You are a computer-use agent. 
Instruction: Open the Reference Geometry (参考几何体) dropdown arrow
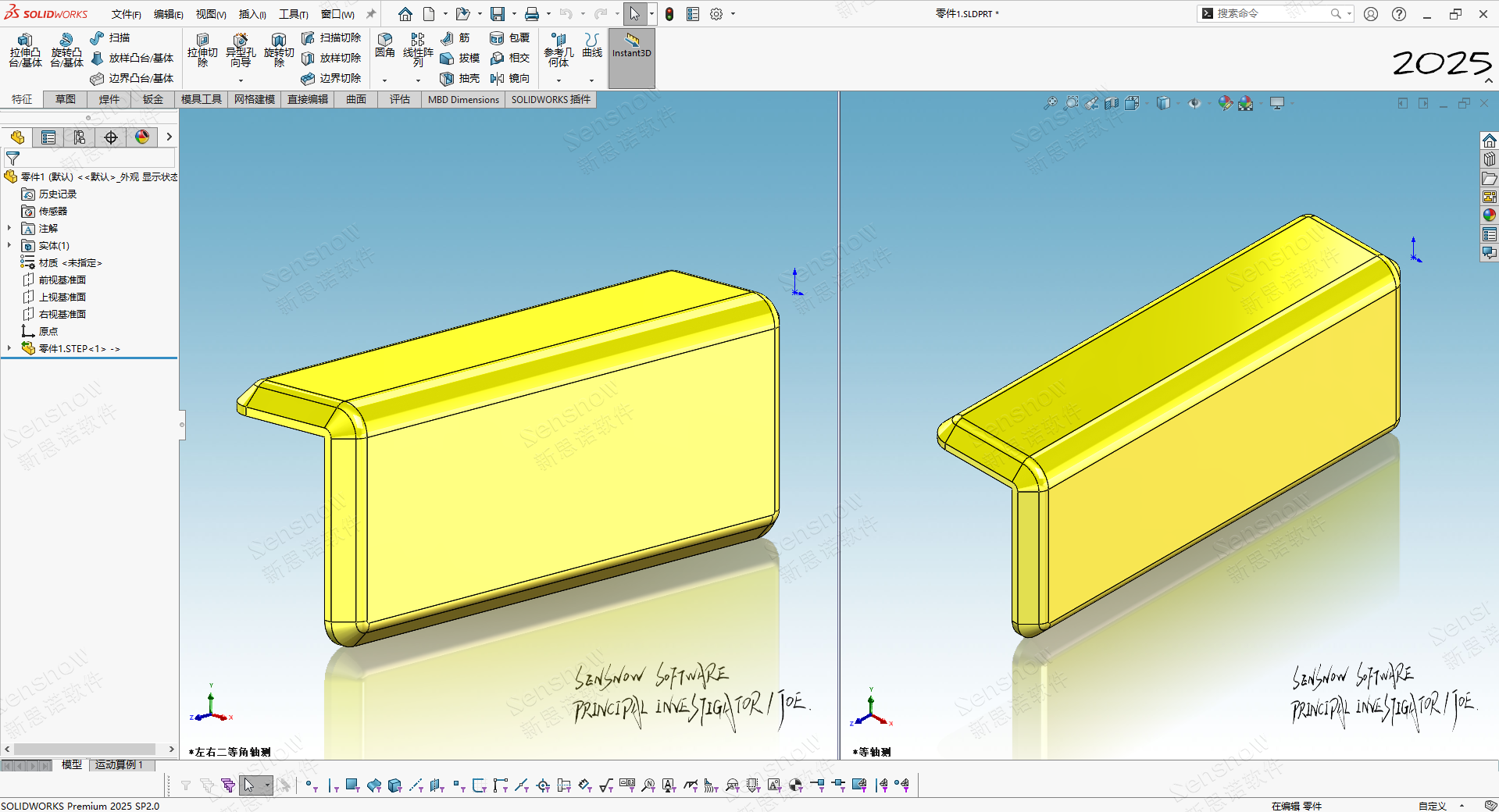click(559, 80)
